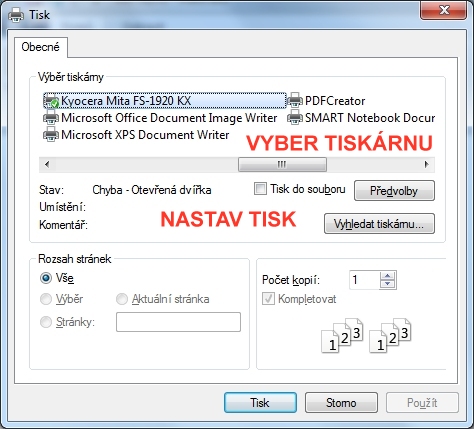Screen dimensions: 474x429
Task: Toggle the Kompletovat checkbox
Action: [268, 299]
